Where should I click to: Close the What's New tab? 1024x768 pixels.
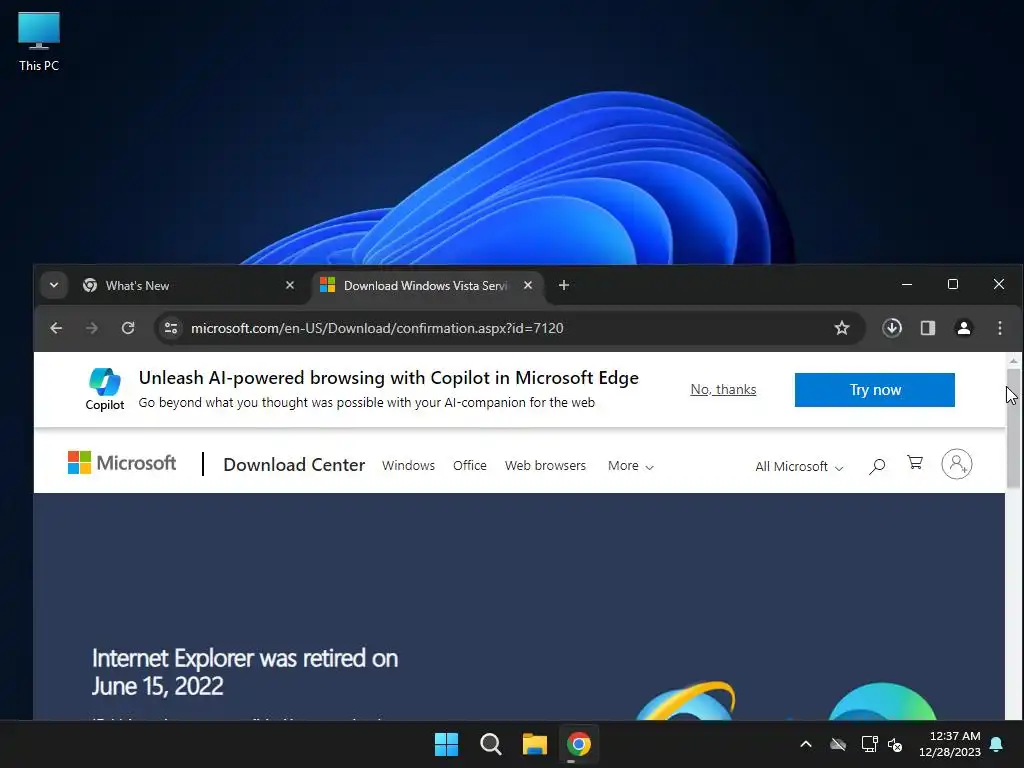290,285
